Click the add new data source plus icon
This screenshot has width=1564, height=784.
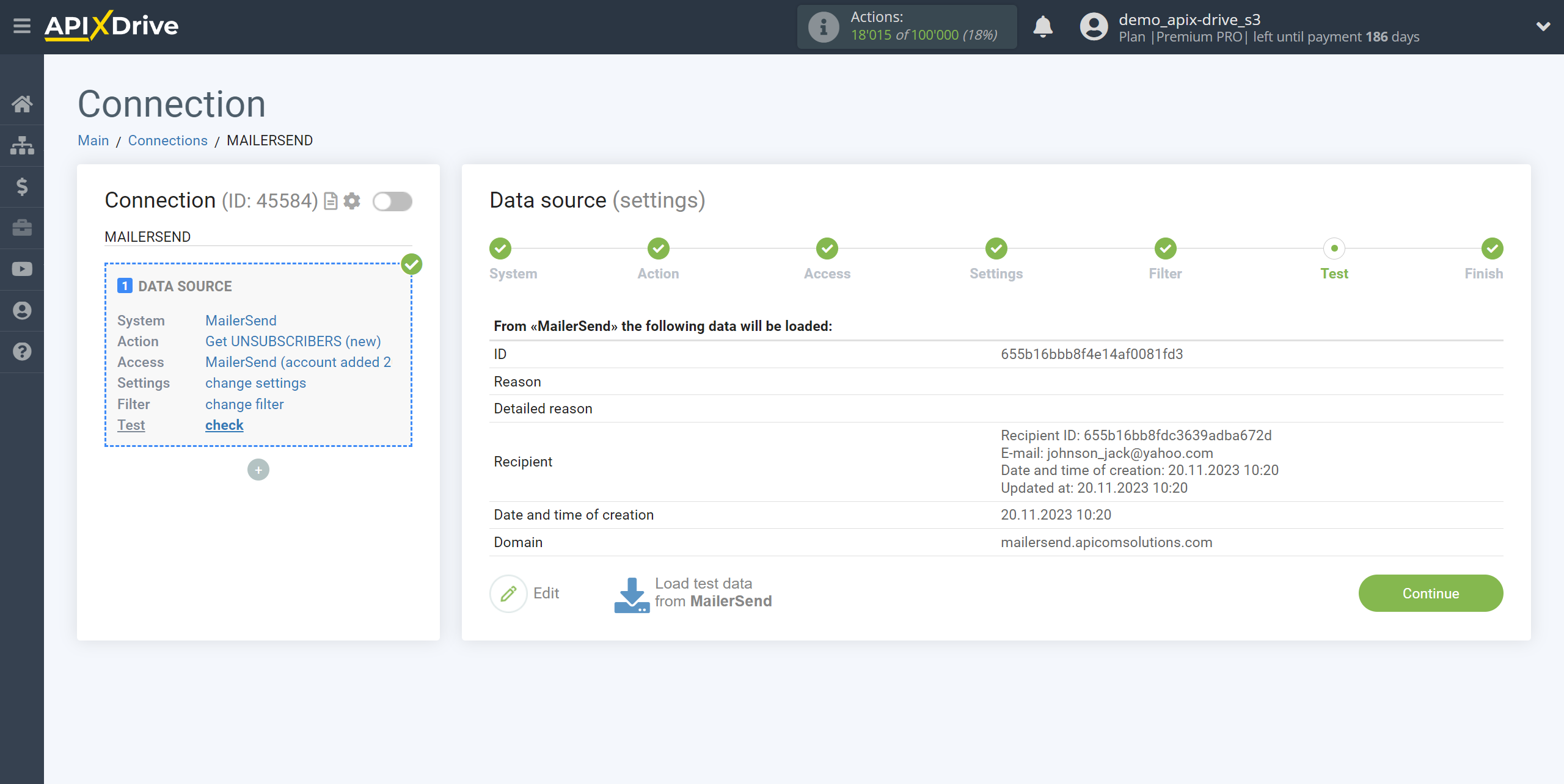pyautogui.click(x=258, y=469)
